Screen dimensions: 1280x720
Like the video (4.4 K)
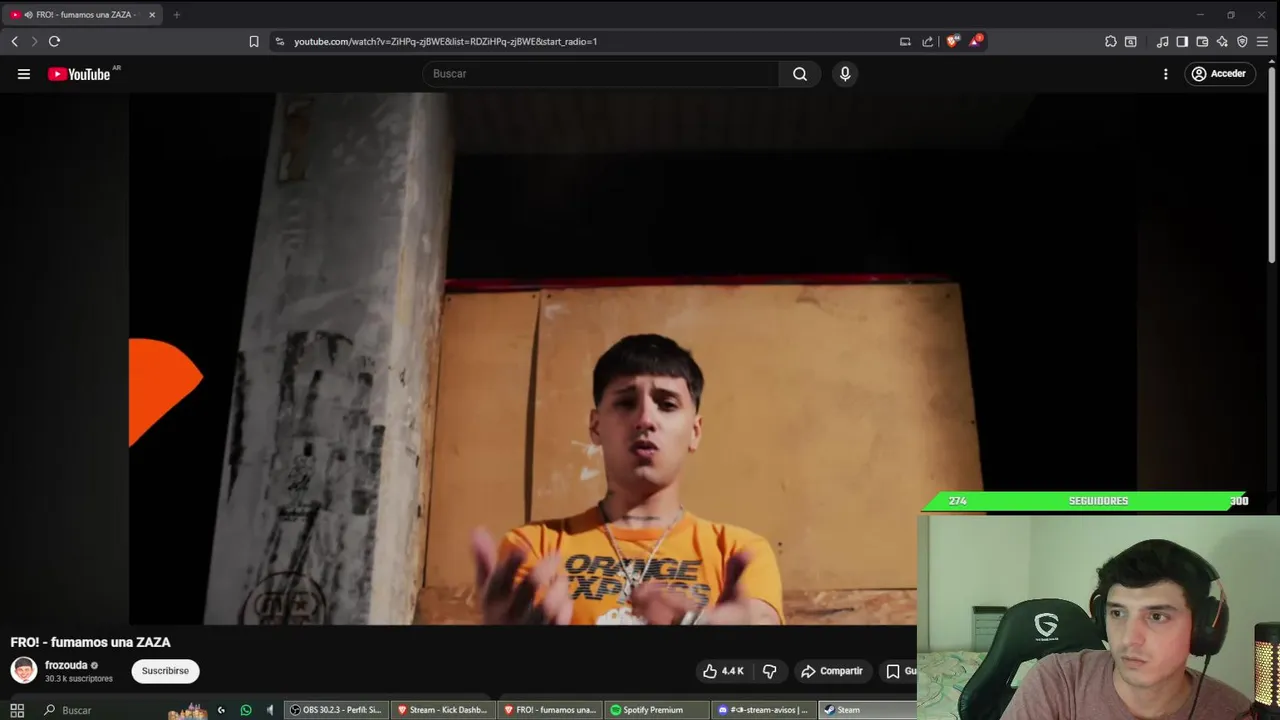click(x=723, y=671)
